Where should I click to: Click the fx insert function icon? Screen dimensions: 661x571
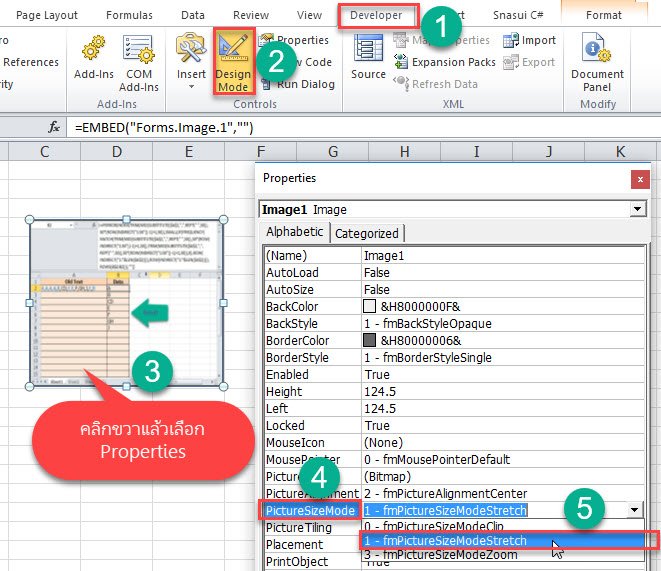point(54,127)
